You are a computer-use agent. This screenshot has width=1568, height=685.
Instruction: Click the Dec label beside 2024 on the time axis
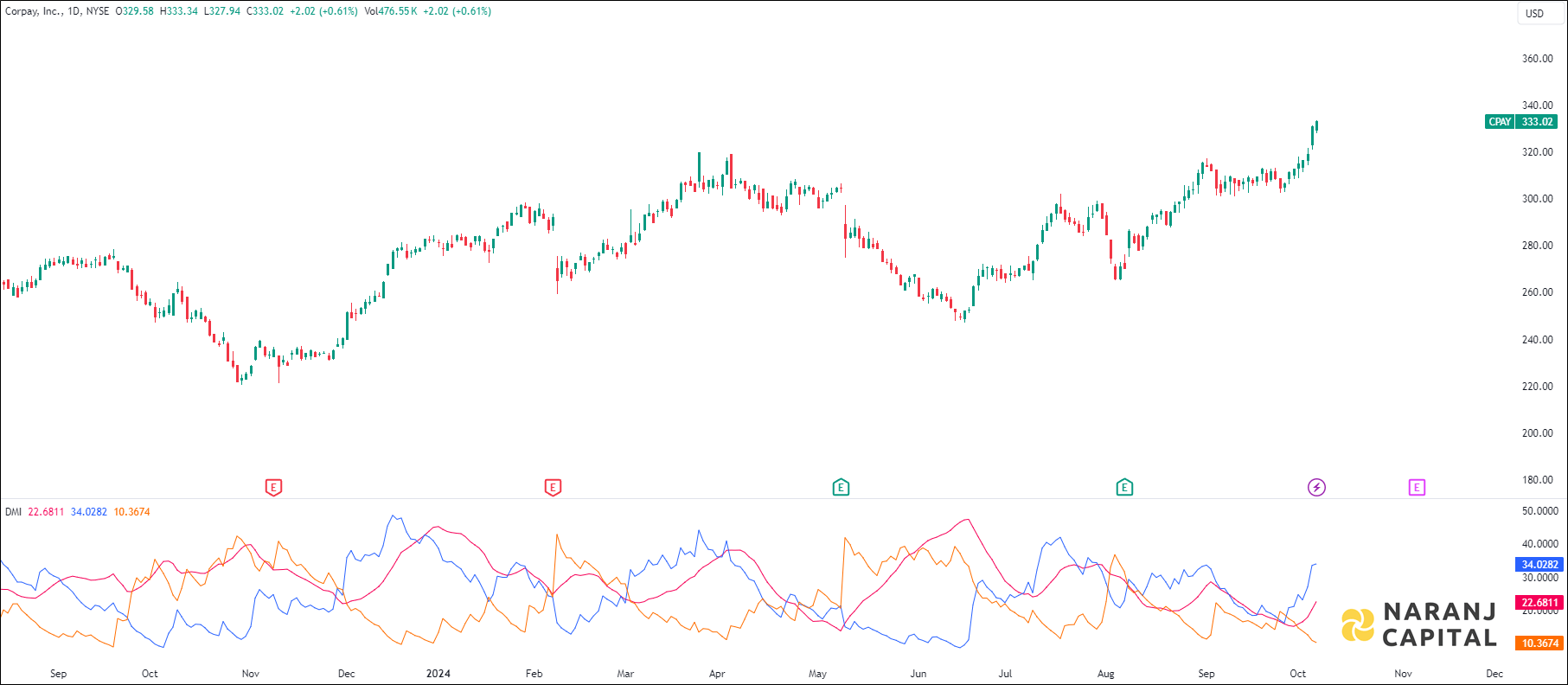(346, 674)
